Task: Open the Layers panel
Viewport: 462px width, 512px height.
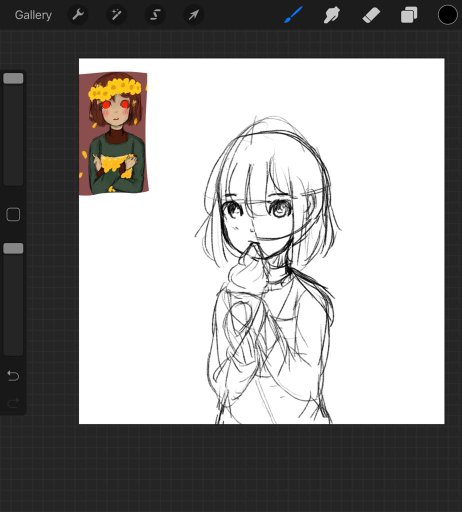Action: [409, 15]
